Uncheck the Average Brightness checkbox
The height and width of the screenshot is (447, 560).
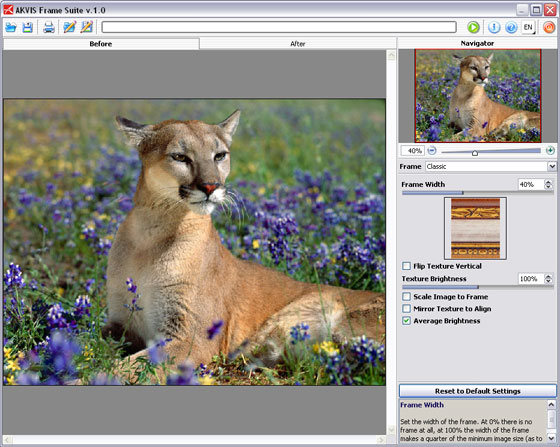click(x=406, y=321)
